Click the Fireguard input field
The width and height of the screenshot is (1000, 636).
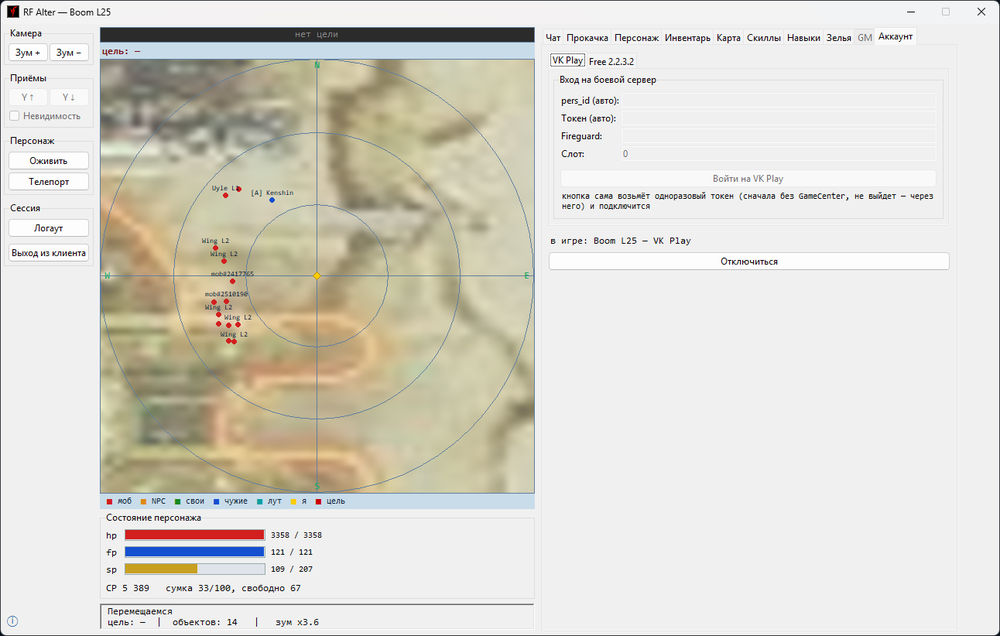(x=779, y=136)
